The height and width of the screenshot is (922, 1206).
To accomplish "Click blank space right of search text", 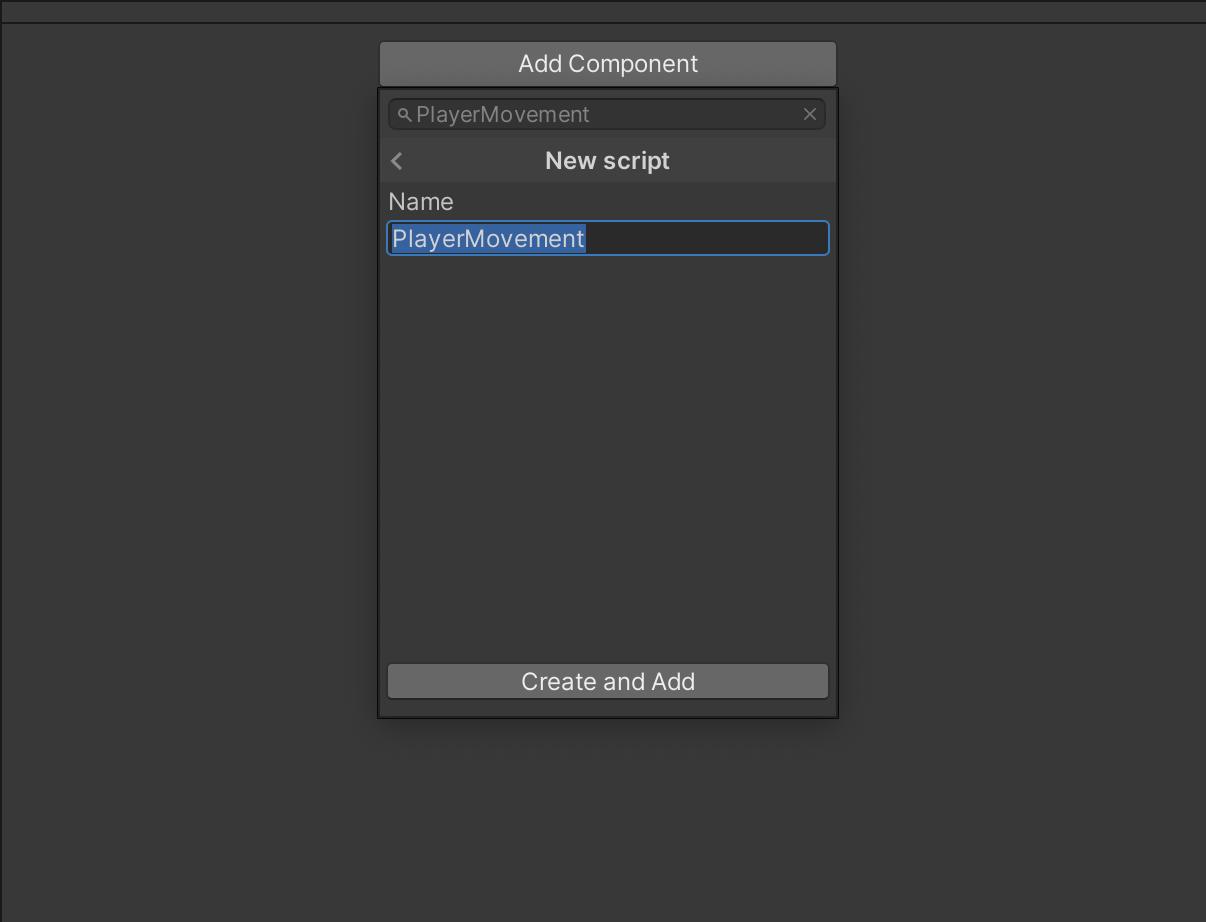I will (x=700, y=115).
